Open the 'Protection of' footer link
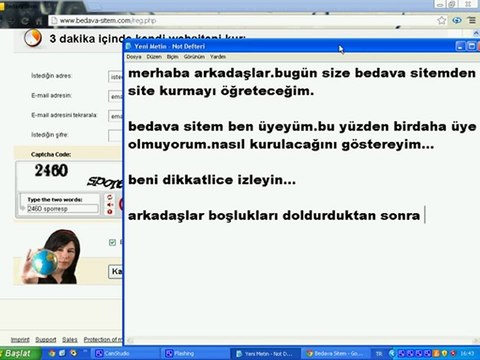The image size is (480, 360). (x=103, y=340)
